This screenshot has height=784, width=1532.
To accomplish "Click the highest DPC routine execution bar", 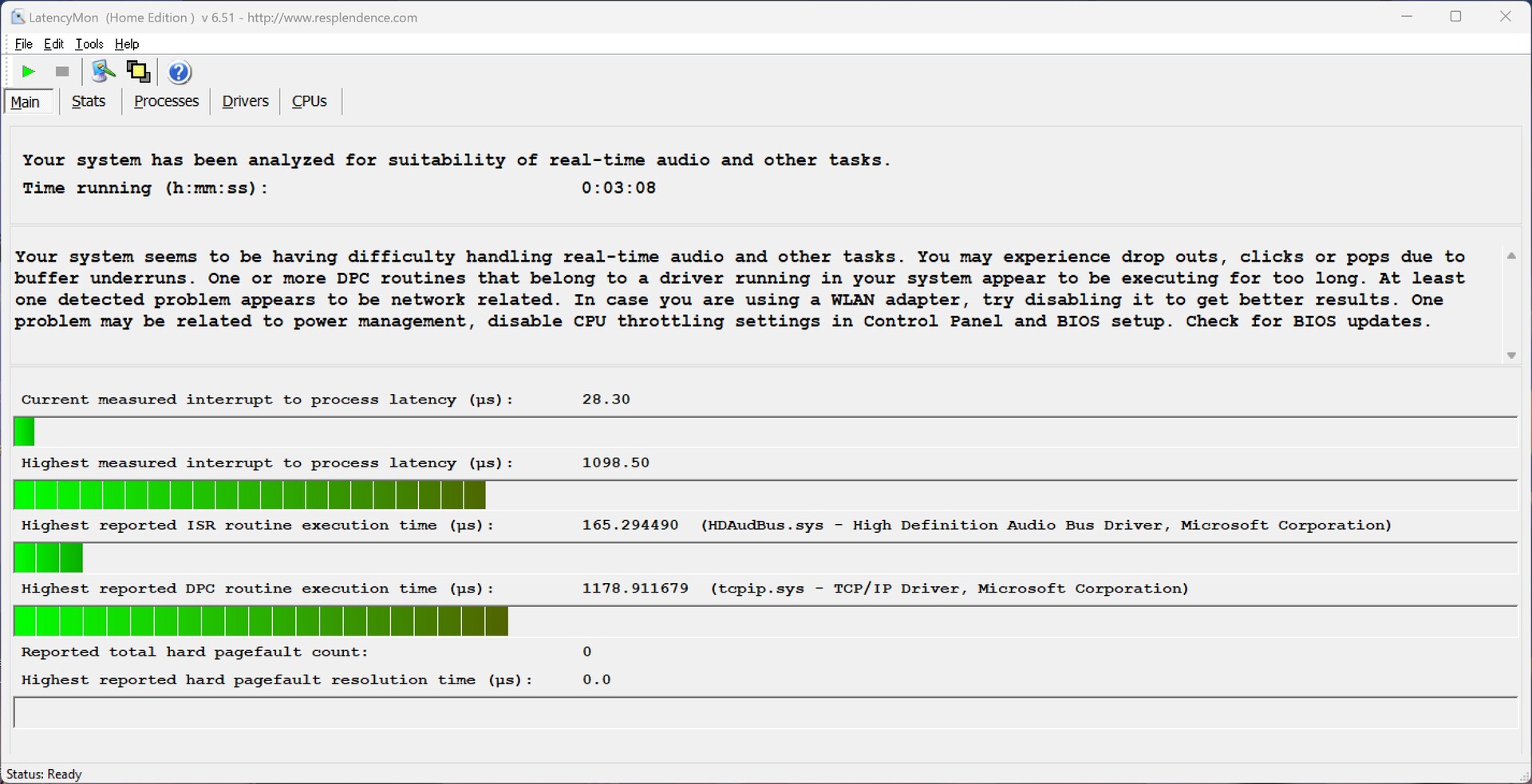I will [x=261, y=621].
